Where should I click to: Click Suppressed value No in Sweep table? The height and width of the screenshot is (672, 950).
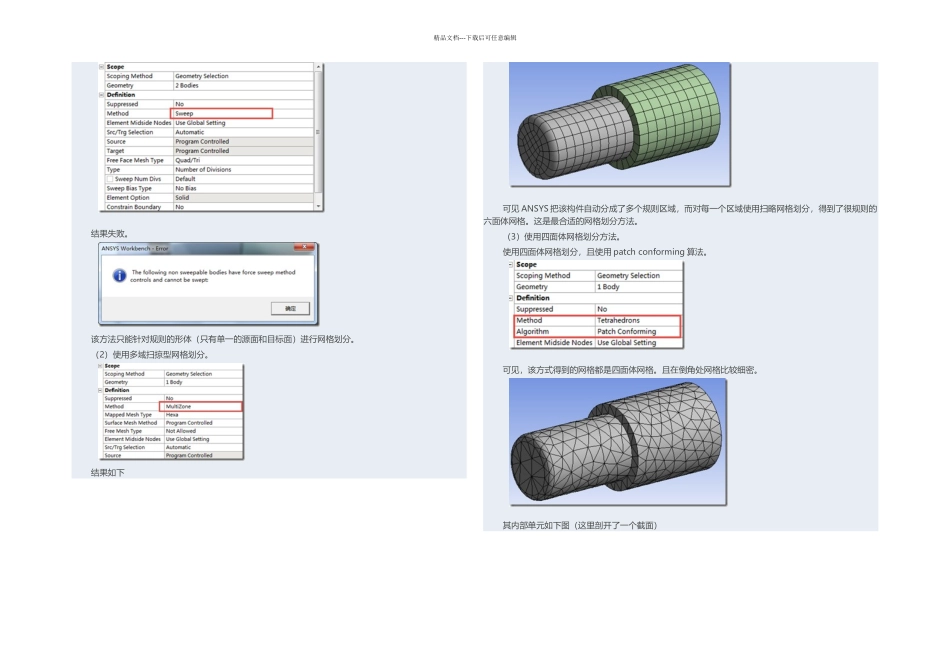(179, 104)
